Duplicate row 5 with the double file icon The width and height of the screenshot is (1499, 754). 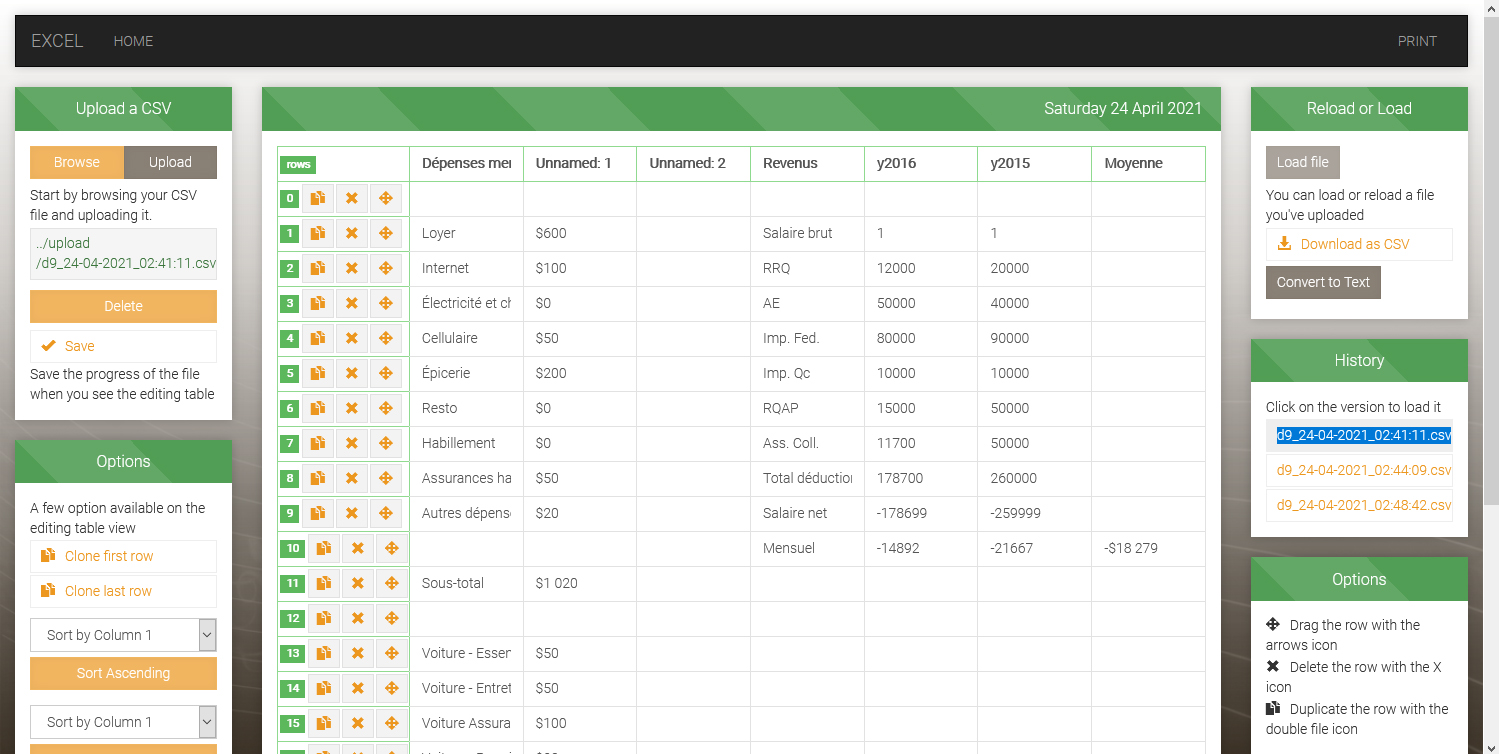[x=318, y=374]
